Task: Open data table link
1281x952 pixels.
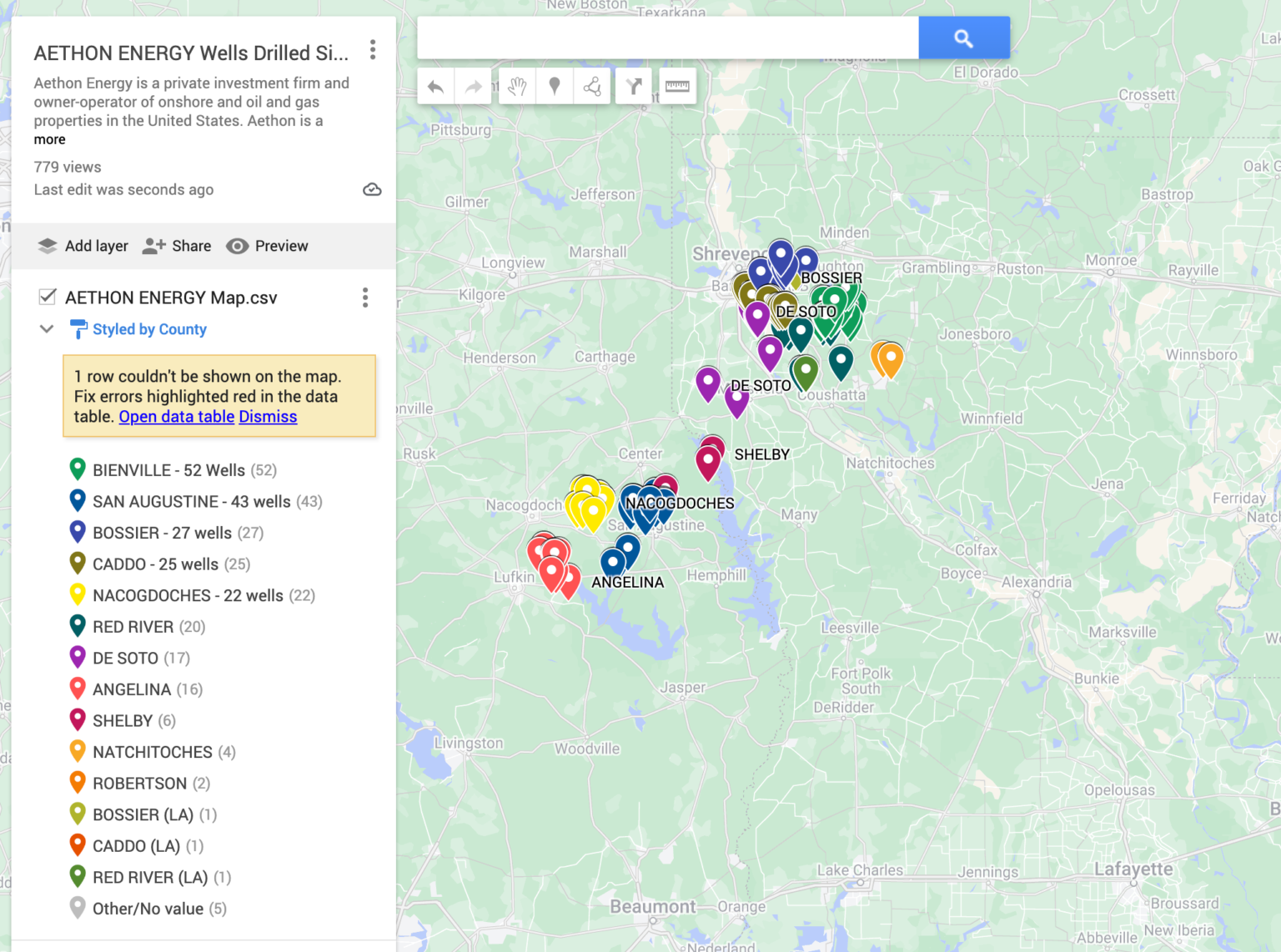Action: [176, 417]
